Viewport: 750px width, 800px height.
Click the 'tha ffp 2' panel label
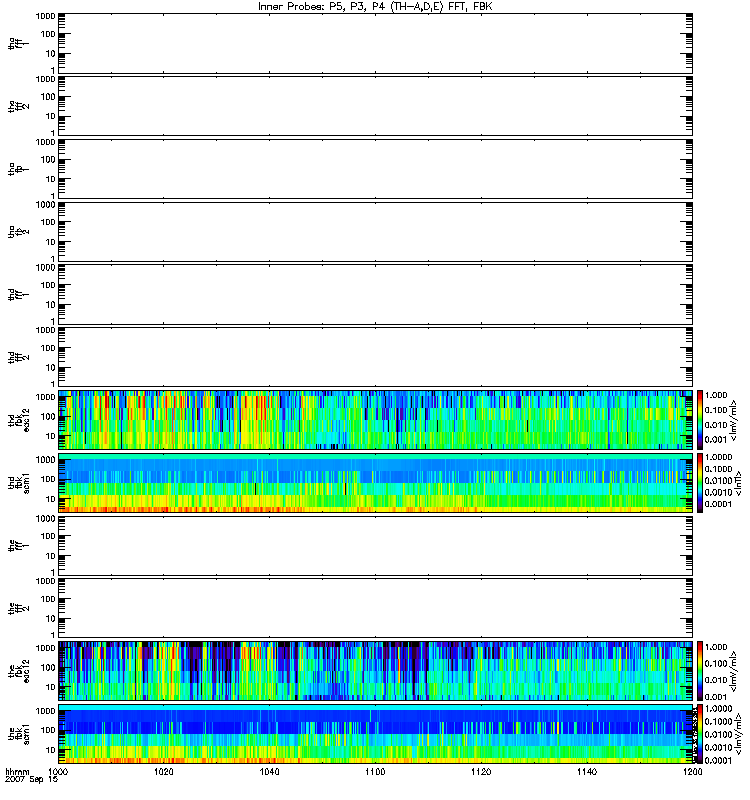pyautogui.click(x=18, y=232)
